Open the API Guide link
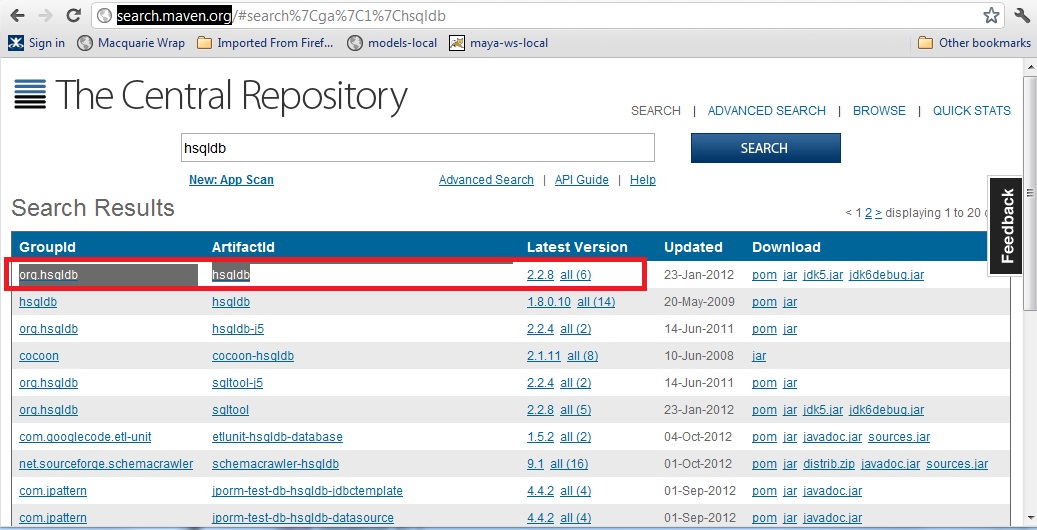The image size is (1037, 530). tap(581, 180)
